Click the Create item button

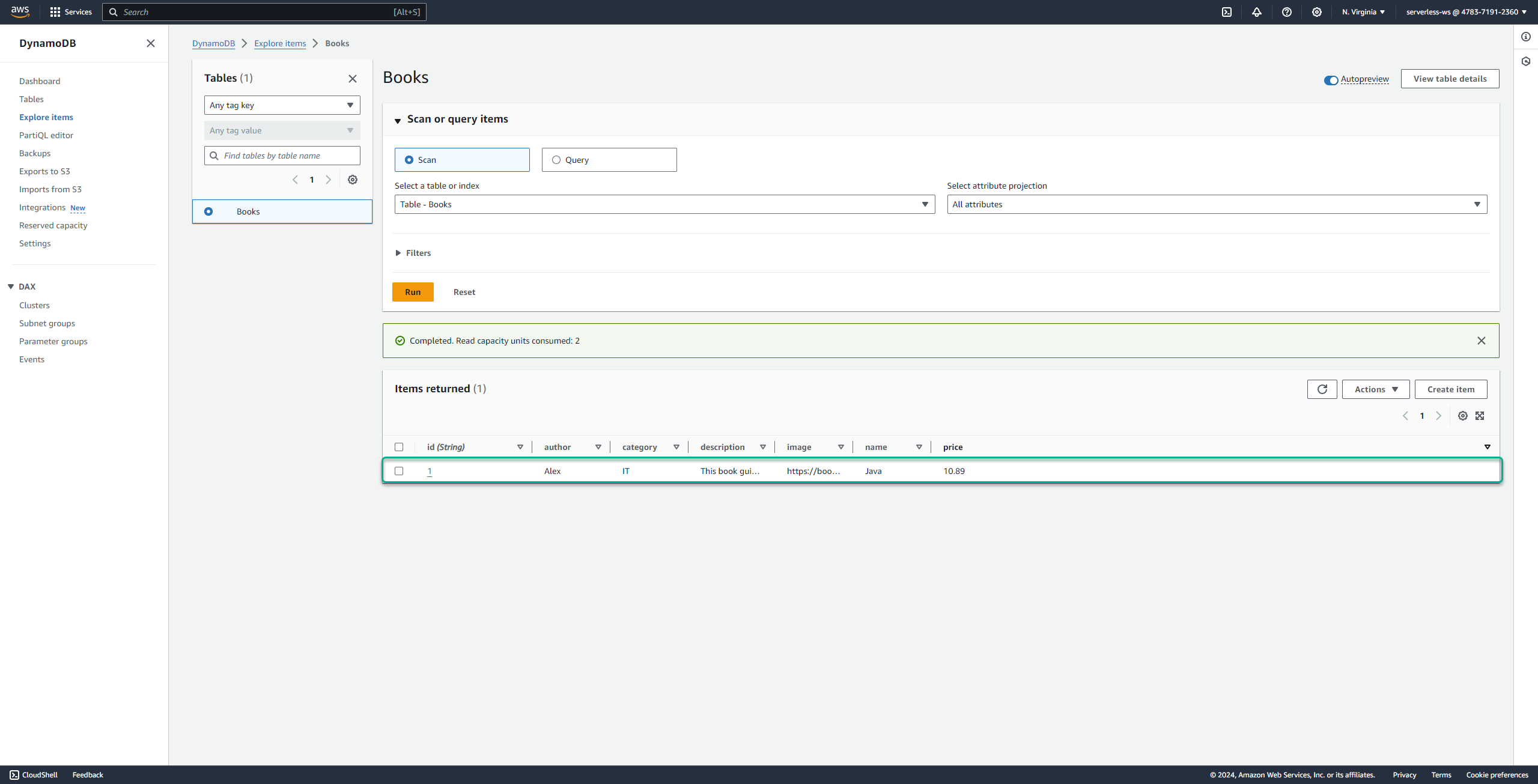[x=1451, y=389]
